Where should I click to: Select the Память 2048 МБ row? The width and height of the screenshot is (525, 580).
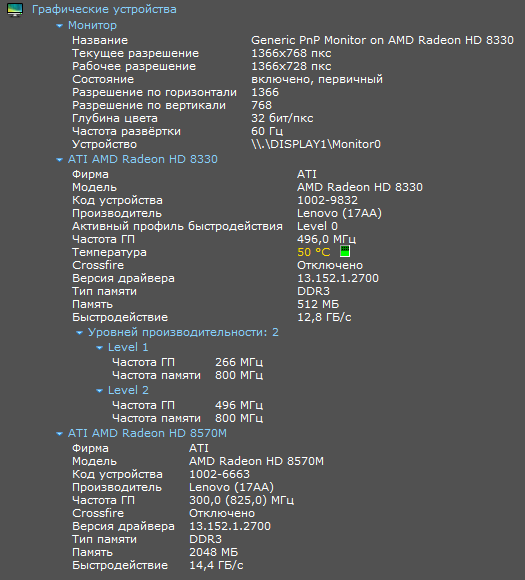[x=155, y=552]
